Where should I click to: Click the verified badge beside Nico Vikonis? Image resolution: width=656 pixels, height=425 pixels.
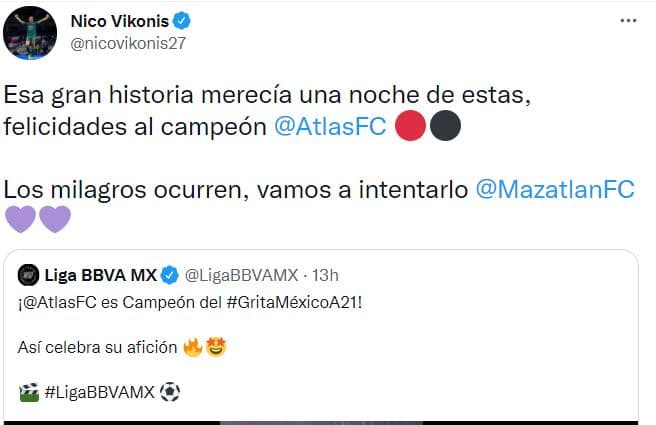[182, 21]
